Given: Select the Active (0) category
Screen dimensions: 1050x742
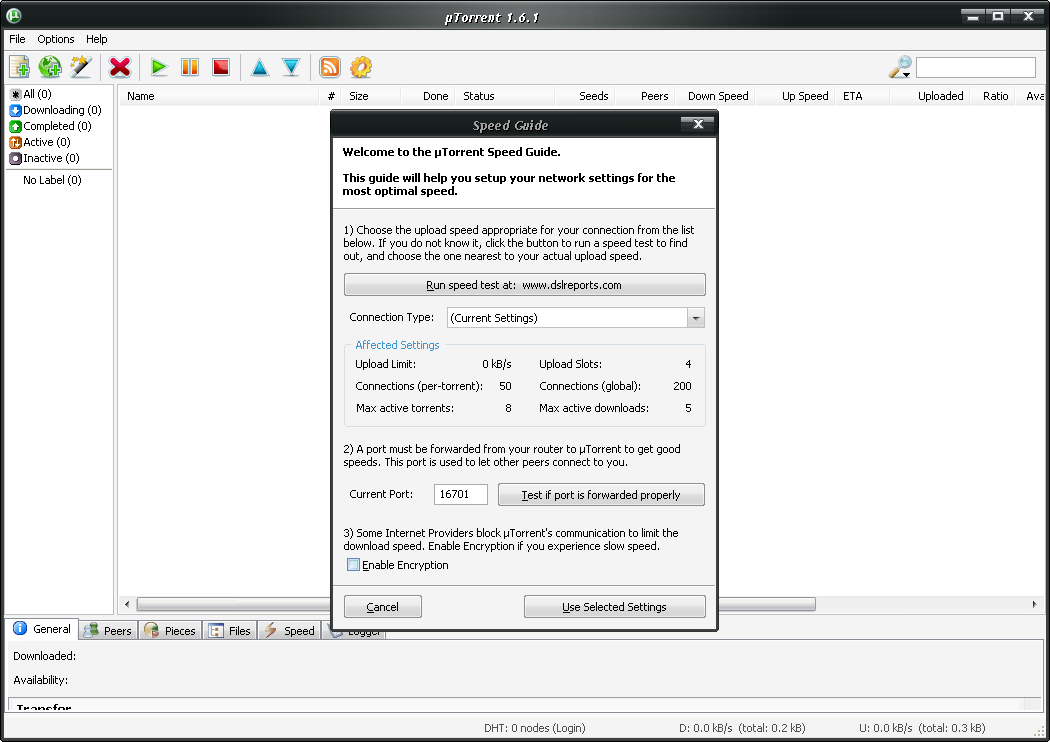Looking at the screenshot, I should [x=40, y=143].
